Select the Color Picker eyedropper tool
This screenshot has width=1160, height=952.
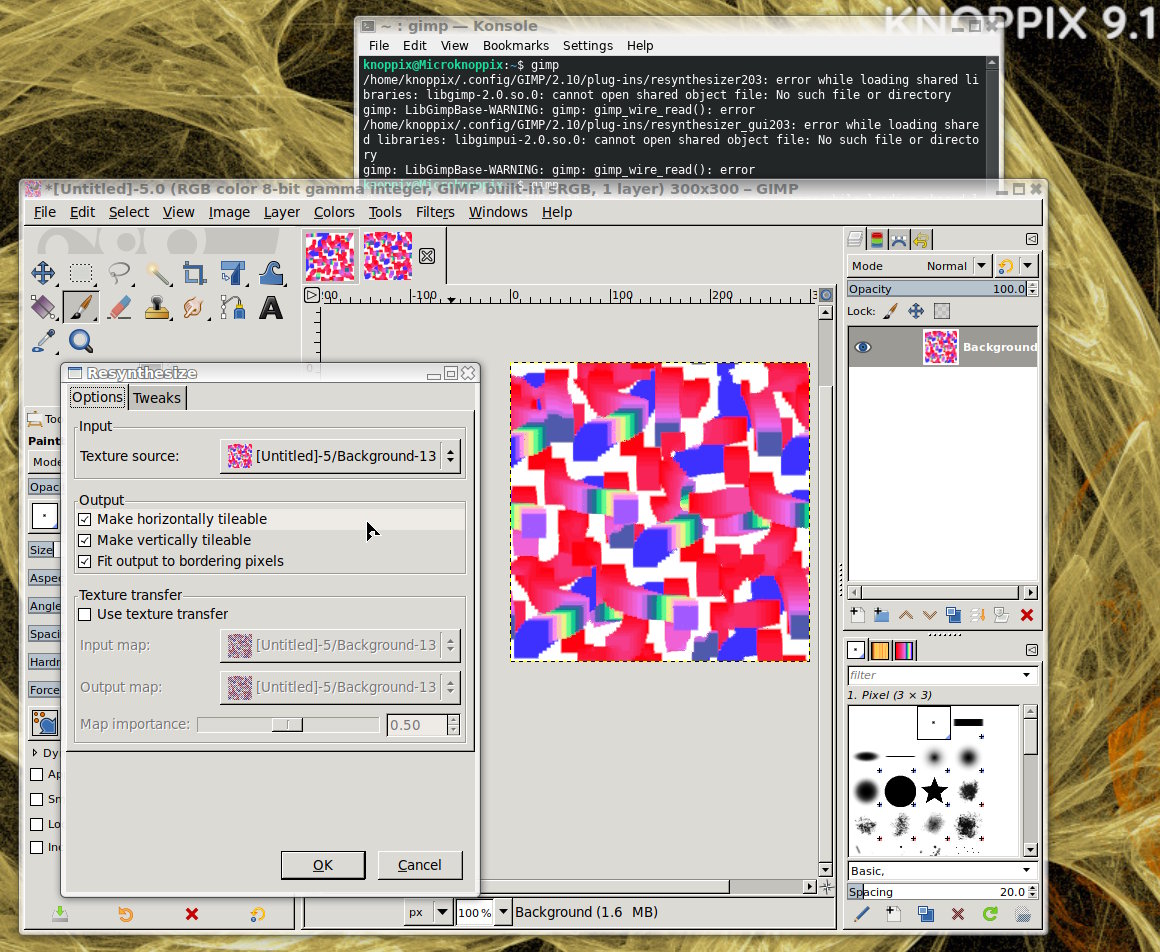[x=43, y=341]
